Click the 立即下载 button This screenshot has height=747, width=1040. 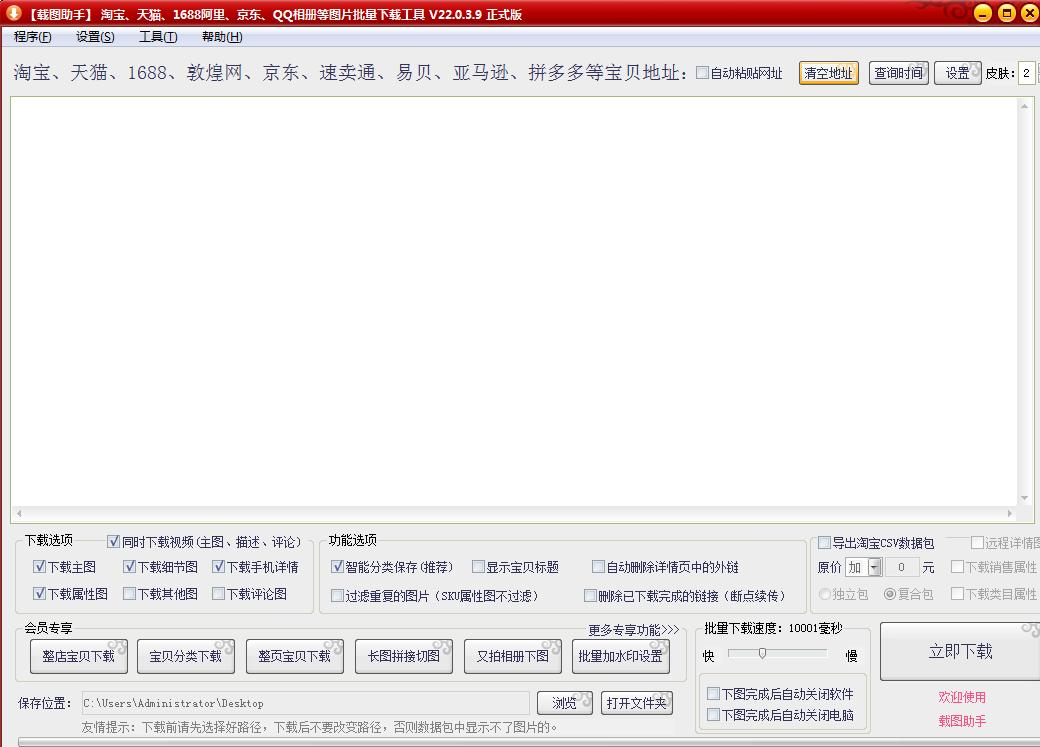pyautogui.click(x=960, y=651)
